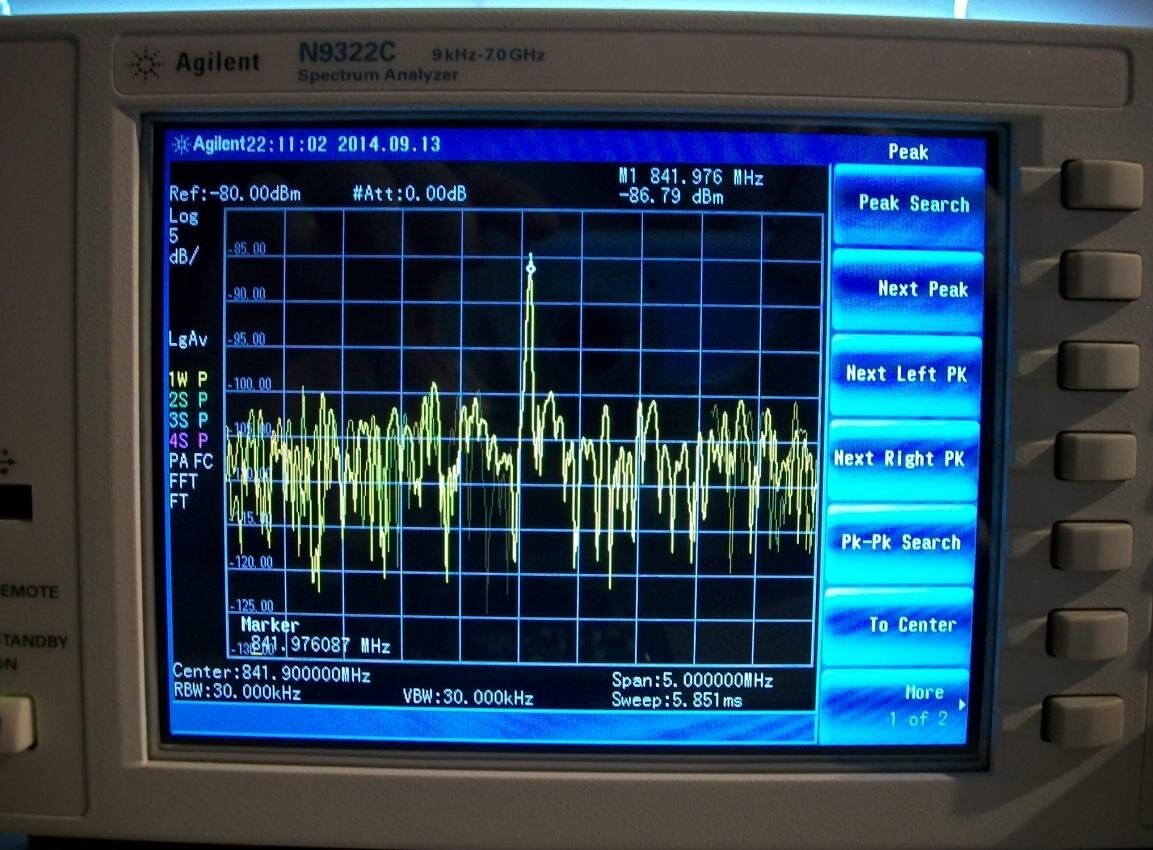The height and width of the screenshot is (850, 1153).
Task: Click hardware key beside Next Right PK
Action: coord(1096,457)
